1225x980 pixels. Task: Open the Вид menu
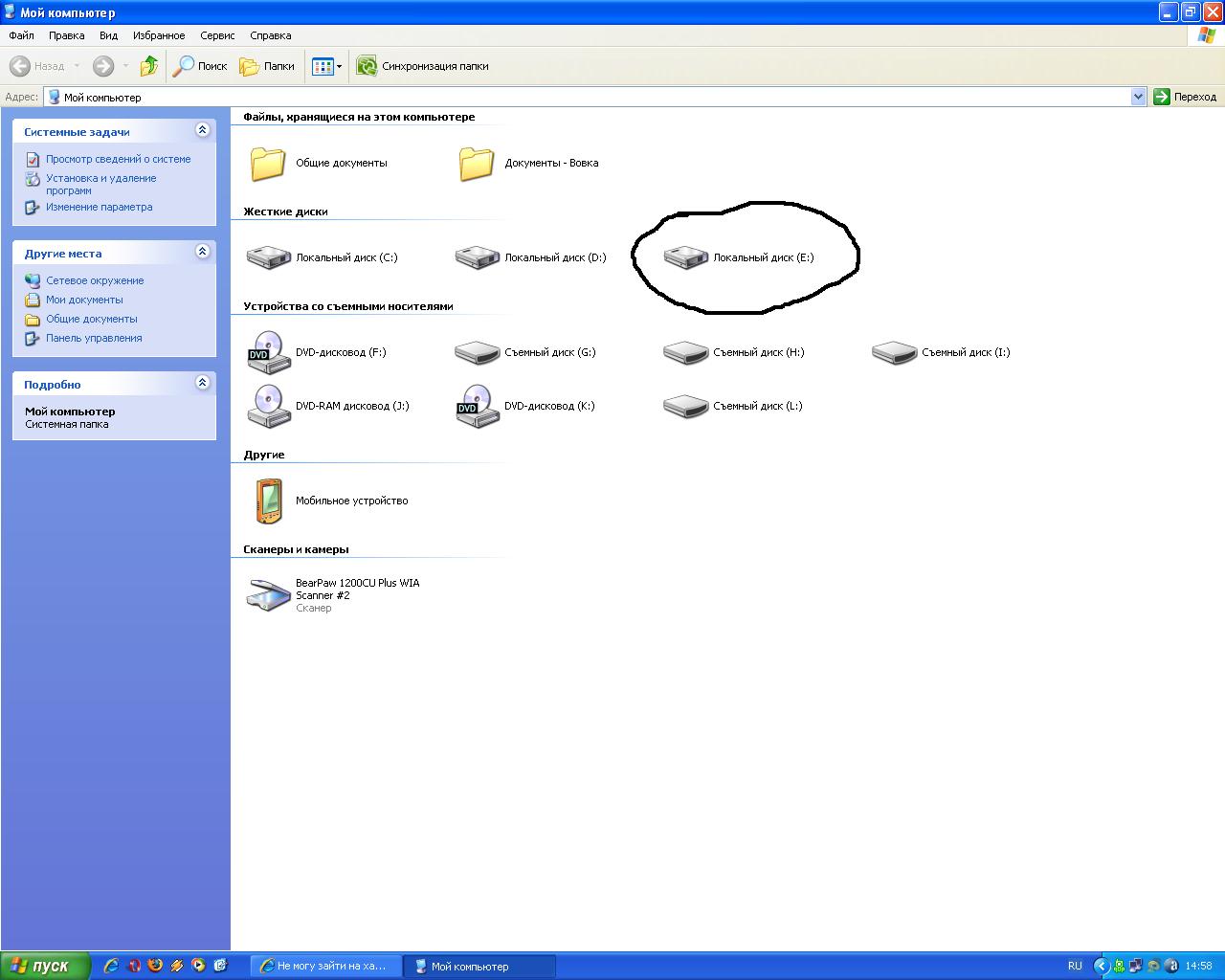coord(108,35)
